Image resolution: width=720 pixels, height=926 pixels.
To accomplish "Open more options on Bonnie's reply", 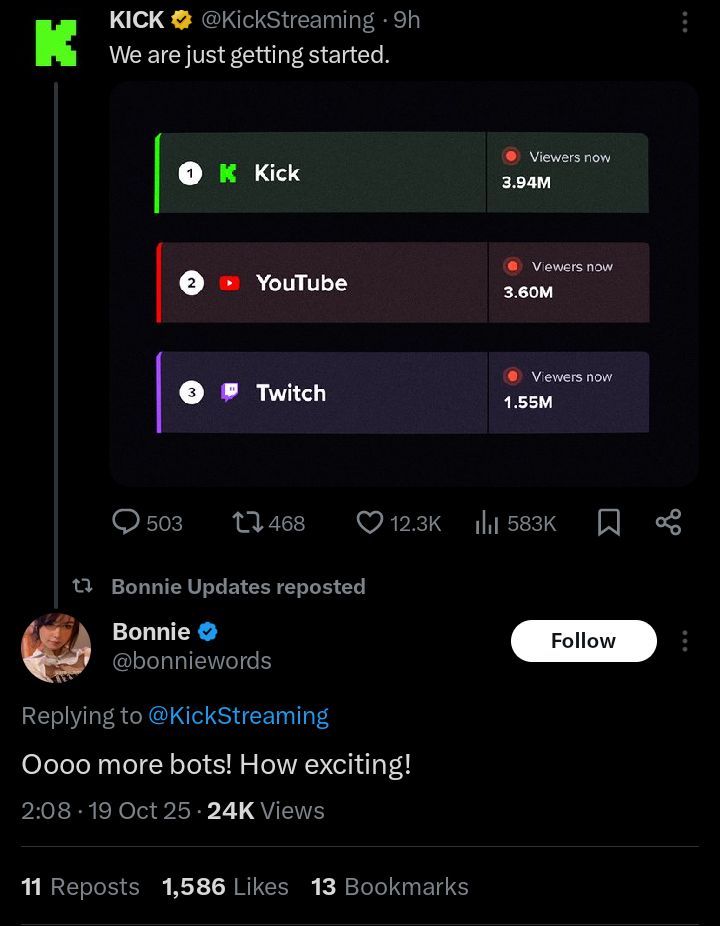I will (x=685, y=641).
